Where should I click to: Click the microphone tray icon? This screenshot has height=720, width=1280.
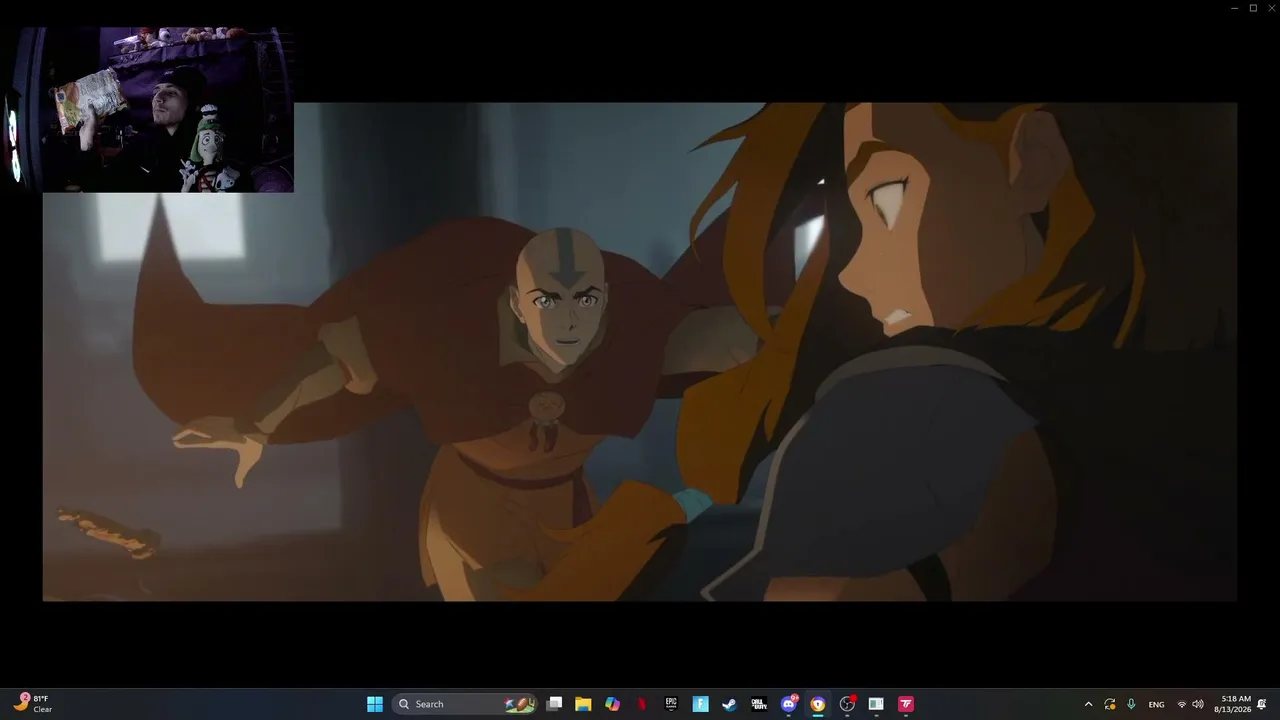(x=1131, y=704)
